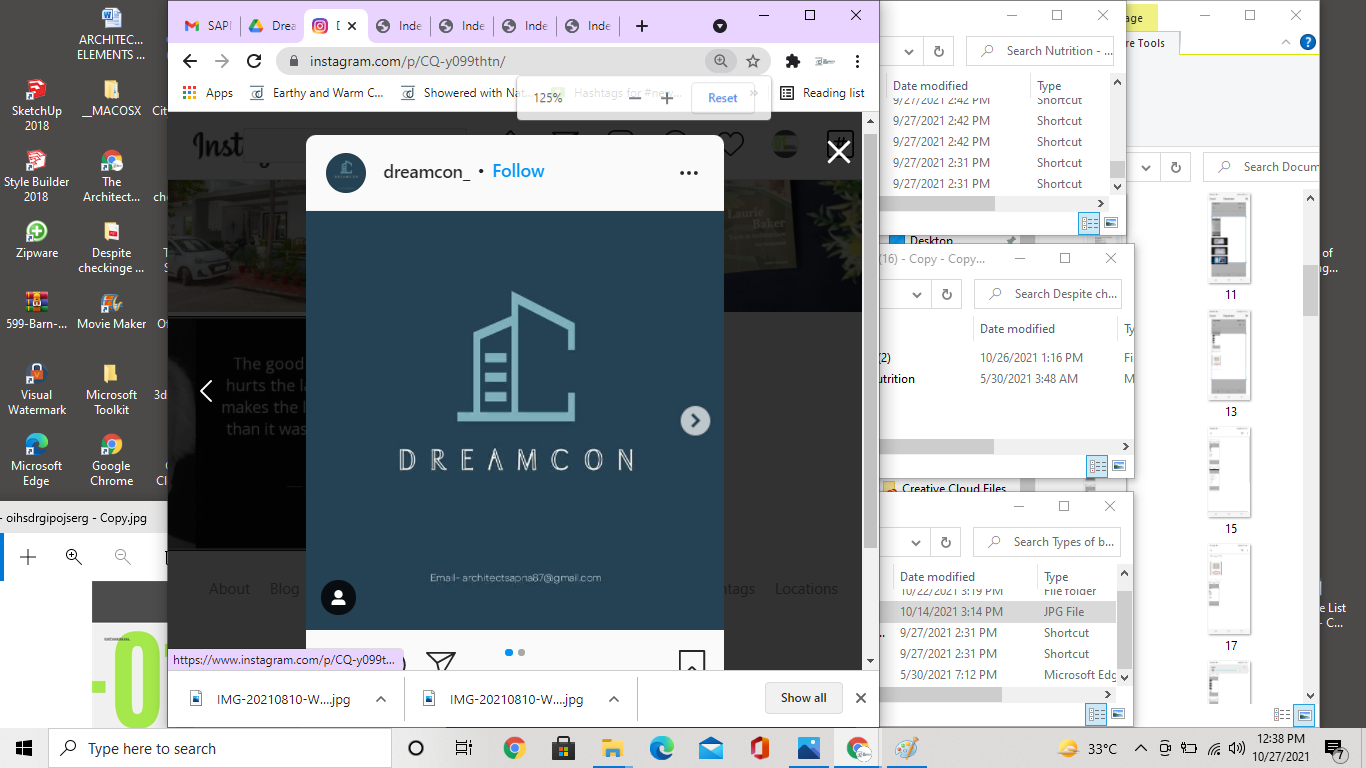Save the post with the bookmark icon
This screenshot has height=768, width=1366.
tap(692, 660)
